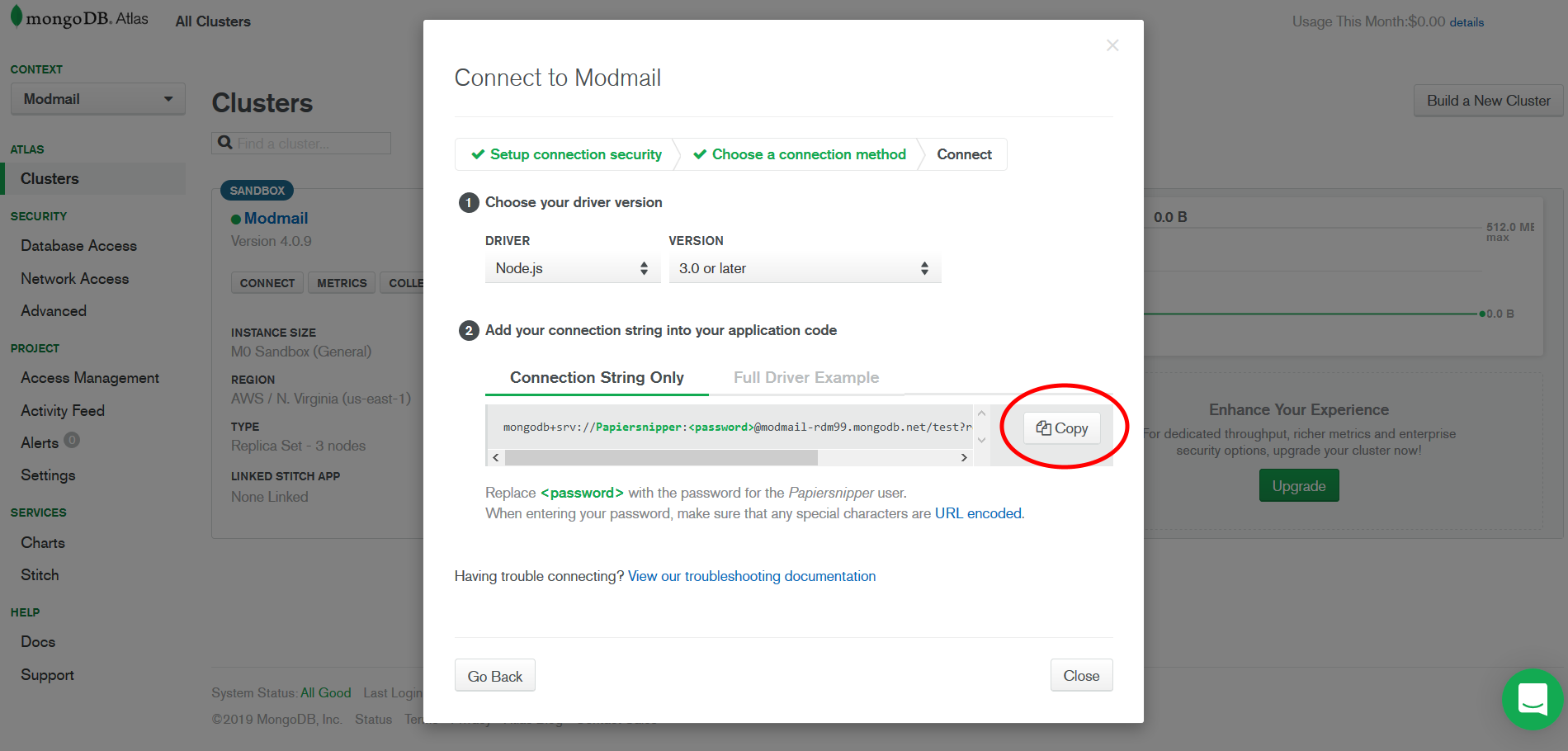Click the Copy connection string button
Image resolution: width=1568 pixels, height=751 pixels.
(x=1061, y=428)
